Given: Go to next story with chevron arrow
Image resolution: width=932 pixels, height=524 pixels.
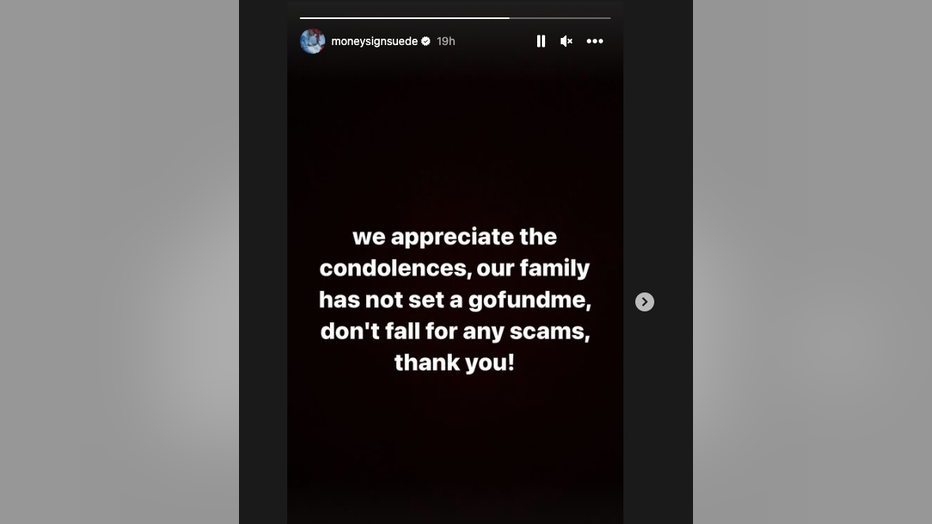Looking at the screenshot, I should click(644, 302).
